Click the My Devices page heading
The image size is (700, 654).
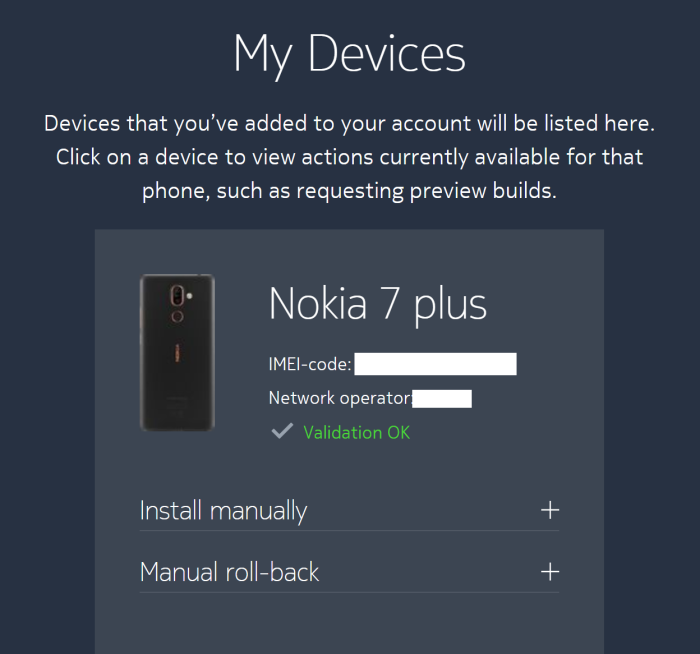click(x=349, y=54)
